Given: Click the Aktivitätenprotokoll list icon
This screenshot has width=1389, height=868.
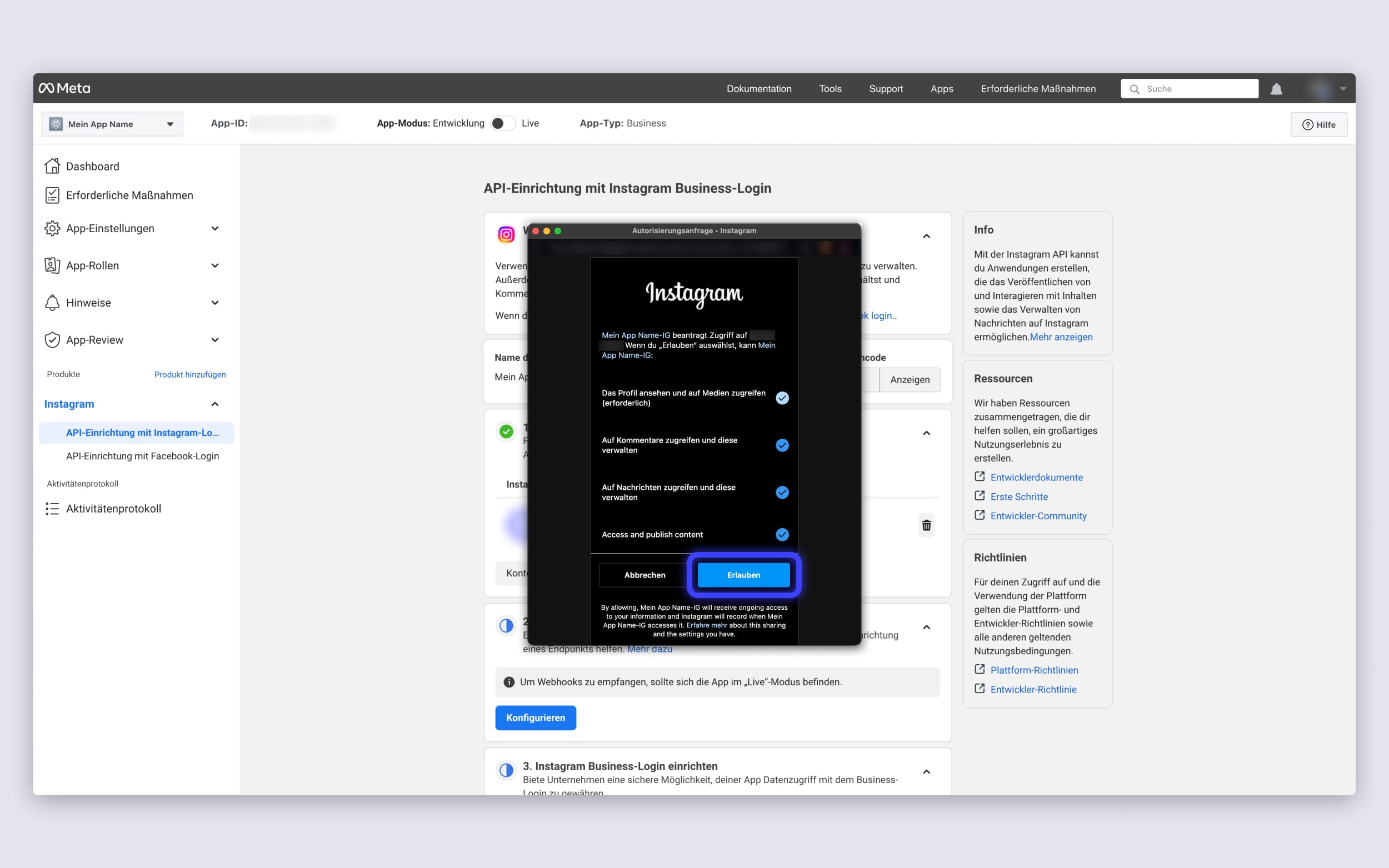Looking at the screenshot, I should click(x=52, y=509).
